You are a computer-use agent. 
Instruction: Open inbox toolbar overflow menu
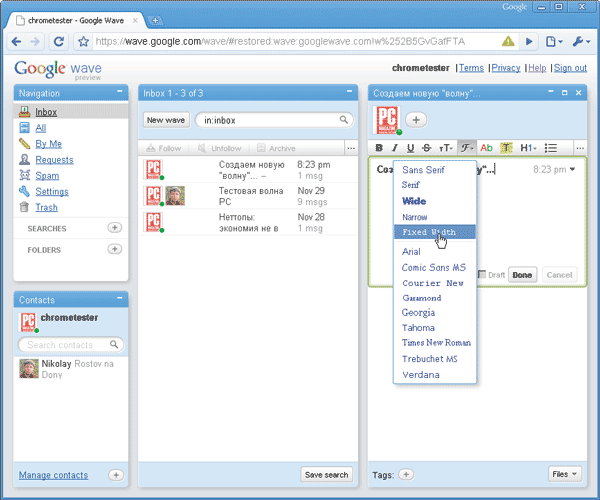pyautogui.click(x=351, y=148)
